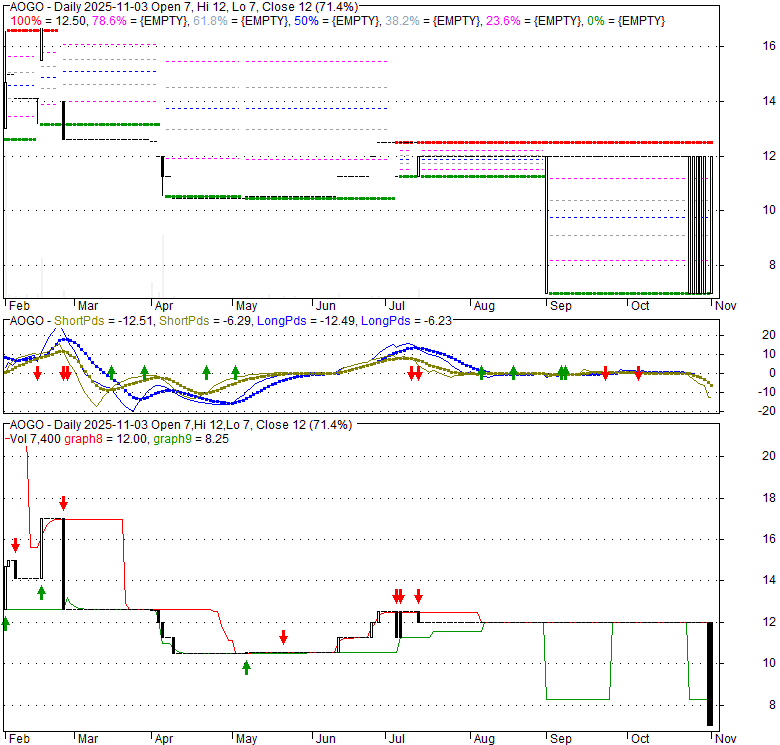Viewport: 780px width, 745px height.
Task: Click the 10 price label on top chart axis
Action: click(x=769, y=210)
